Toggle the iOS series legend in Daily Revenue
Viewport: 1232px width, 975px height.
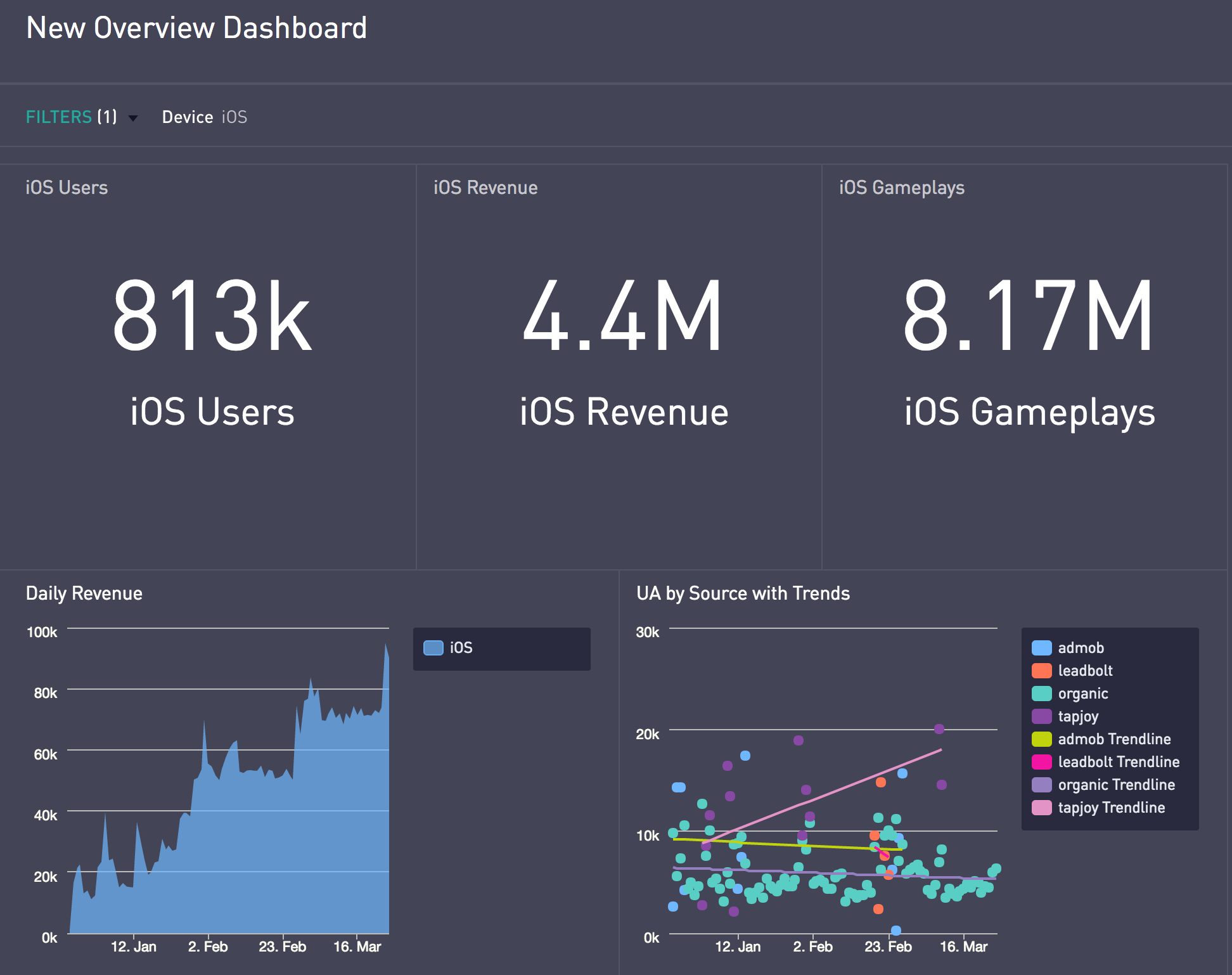click(461, 648)
